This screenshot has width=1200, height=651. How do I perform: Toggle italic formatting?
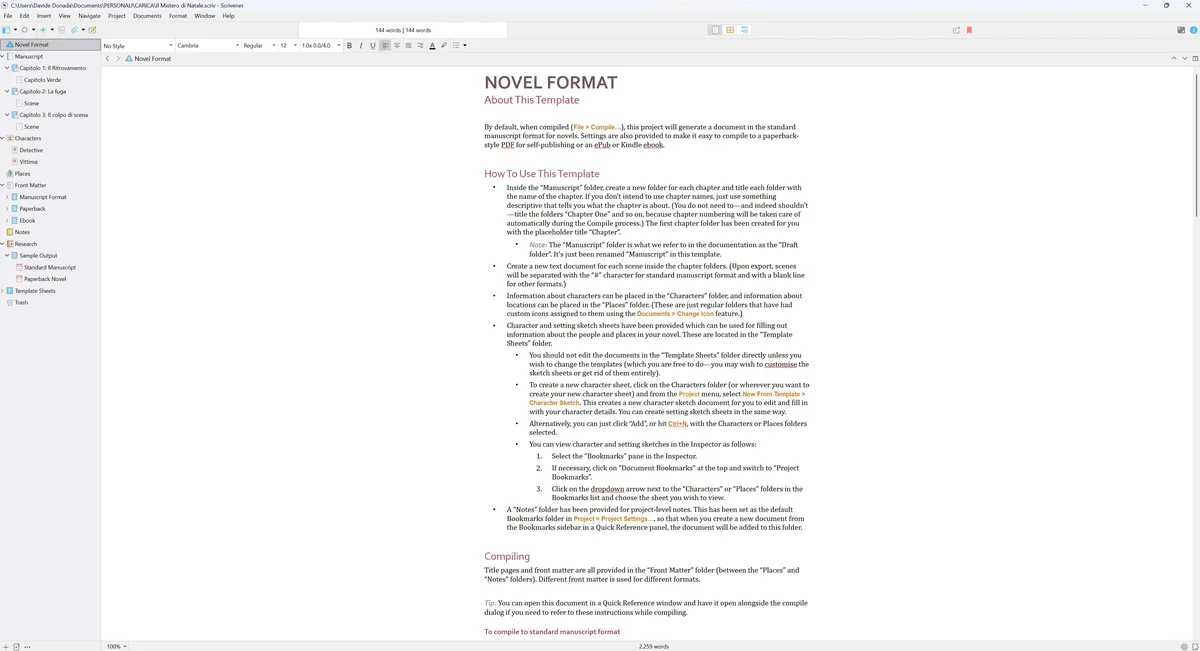point(361,45)
